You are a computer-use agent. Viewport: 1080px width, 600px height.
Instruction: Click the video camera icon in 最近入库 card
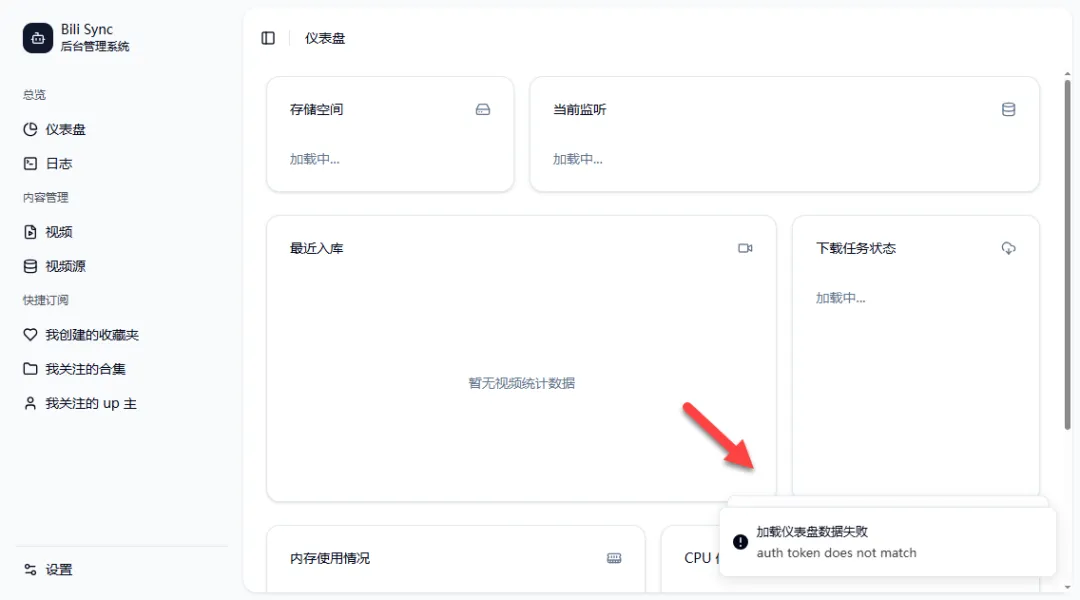(745, 248)
